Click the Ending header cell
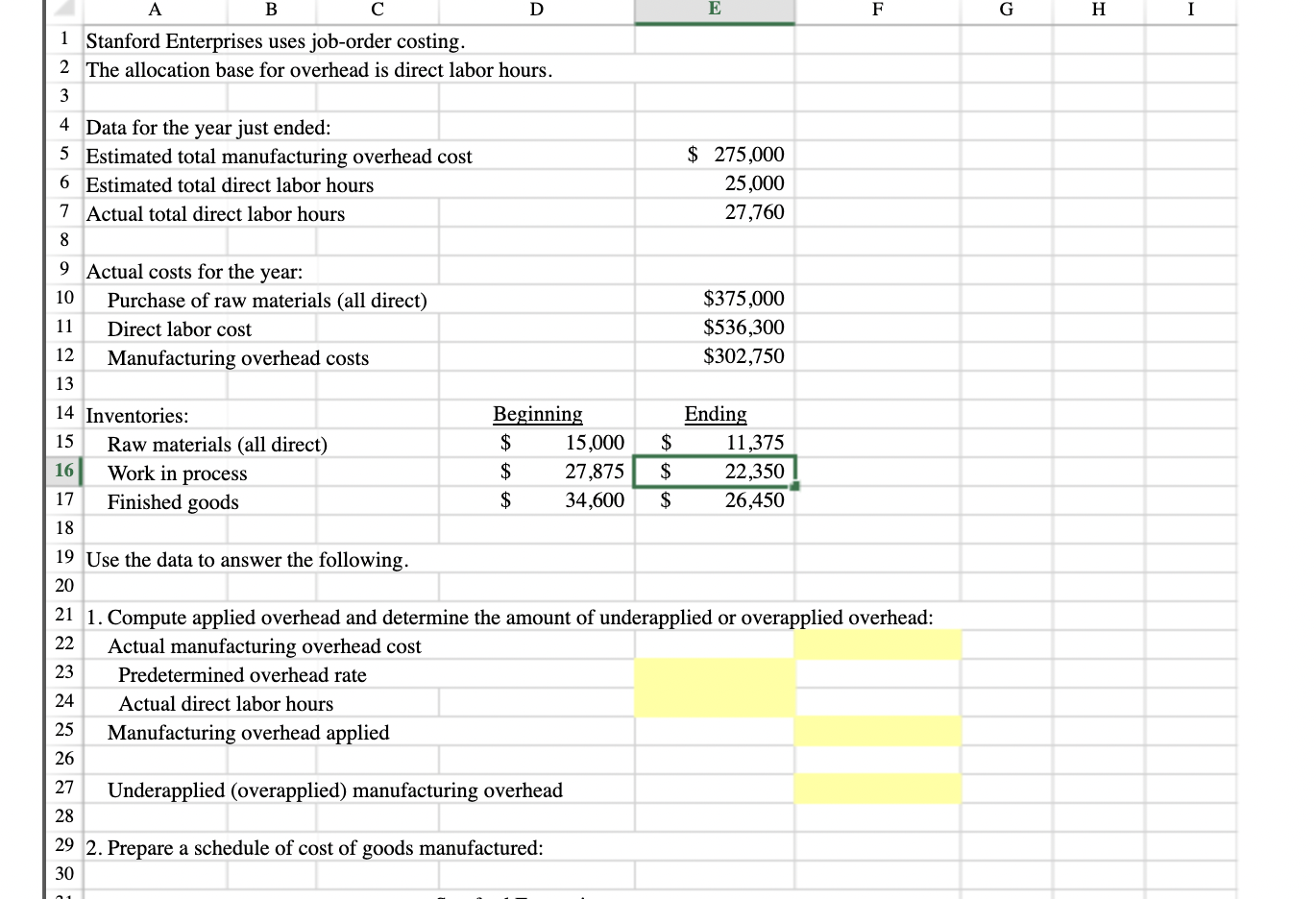Screen dimensions: 1316x899 coord(714,414)
